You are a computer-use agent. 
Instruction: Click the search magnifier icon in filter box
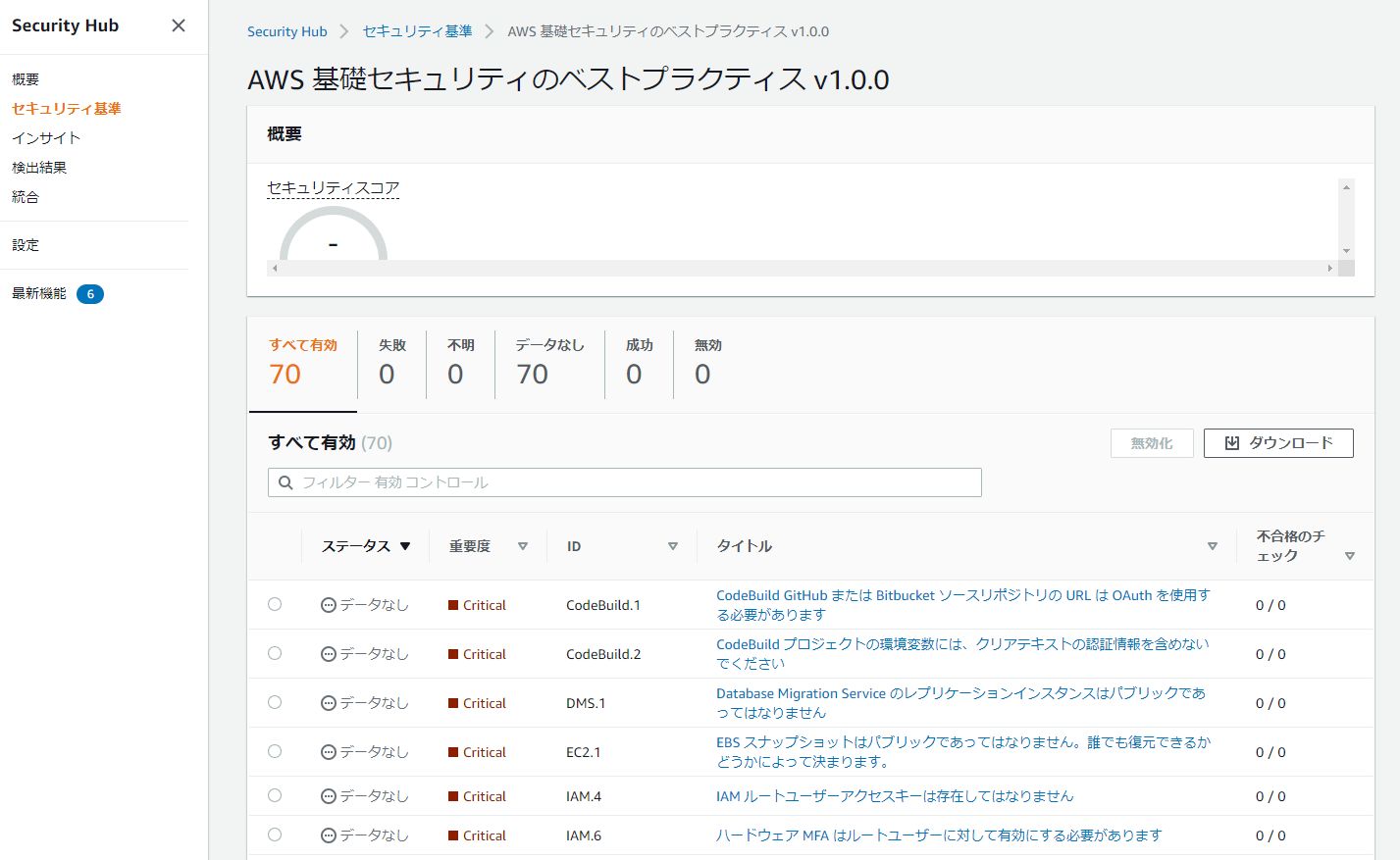coord(285,482)
